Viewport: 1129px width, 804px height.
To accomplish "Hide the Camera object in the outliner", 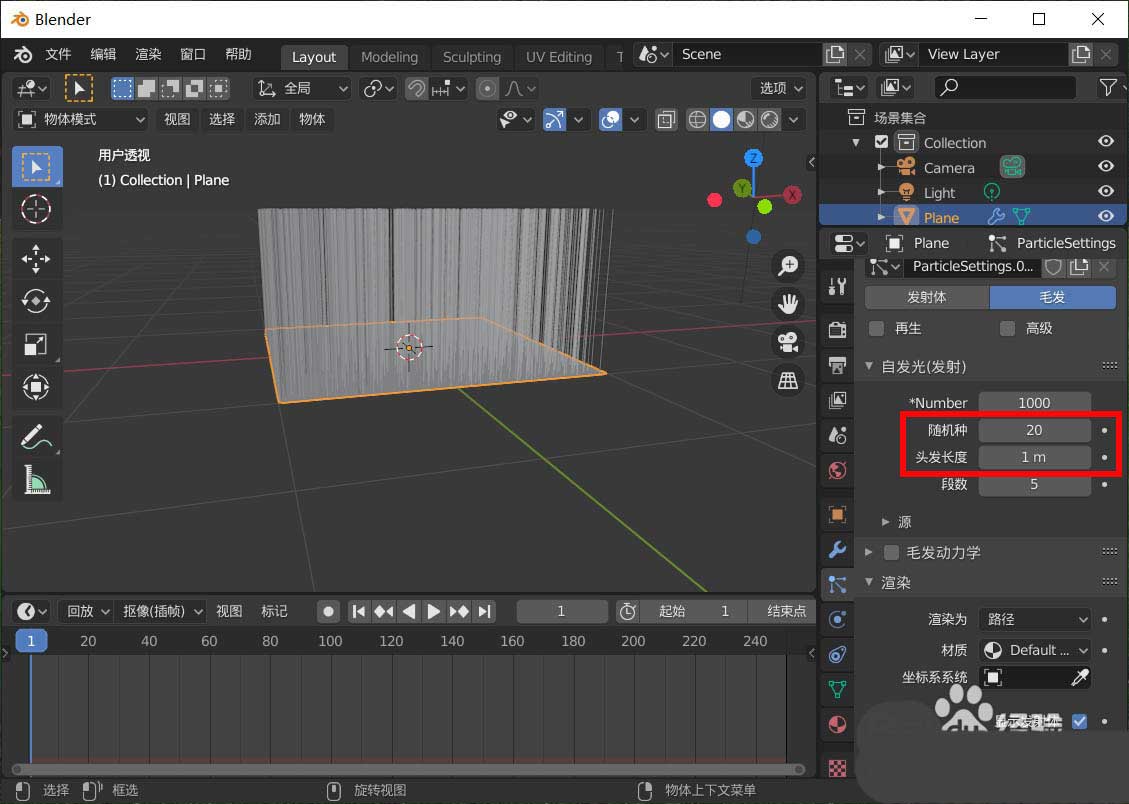I will (x=1105, y=167).
